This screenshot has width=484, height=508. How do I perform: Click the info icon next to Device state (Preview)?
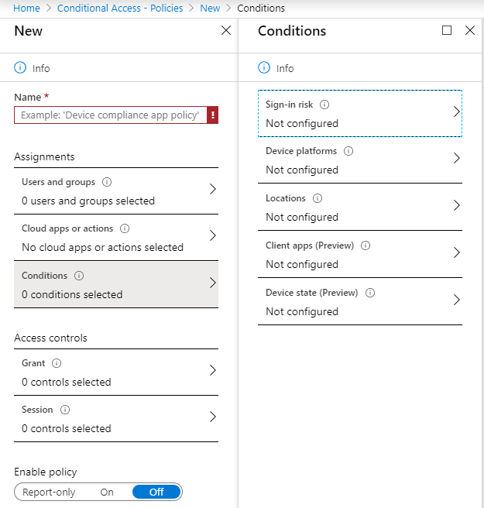pos(370,293)
